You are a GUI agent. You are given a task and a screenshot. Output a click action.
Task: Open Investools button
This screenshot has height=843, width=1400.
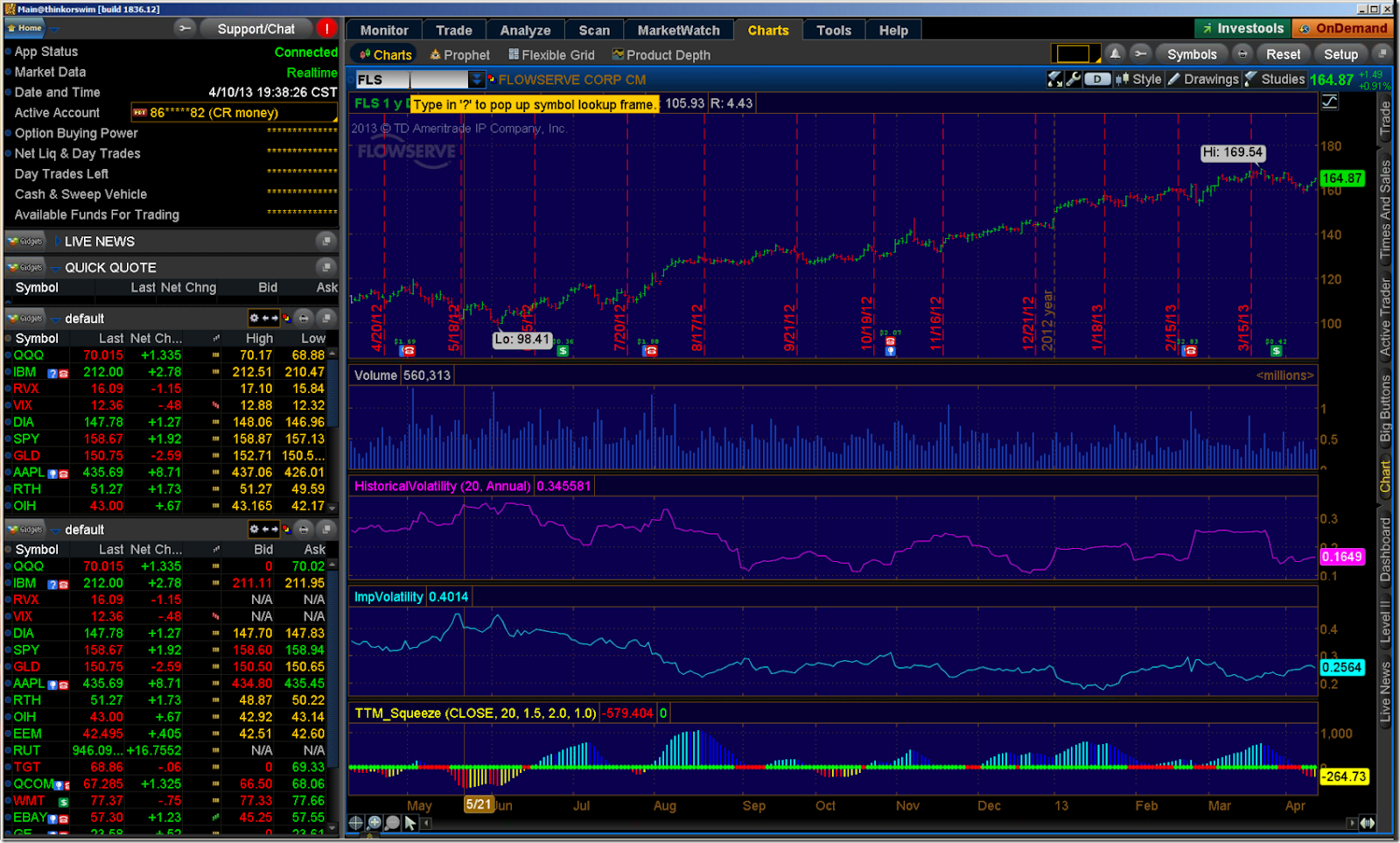[1242, 28]
